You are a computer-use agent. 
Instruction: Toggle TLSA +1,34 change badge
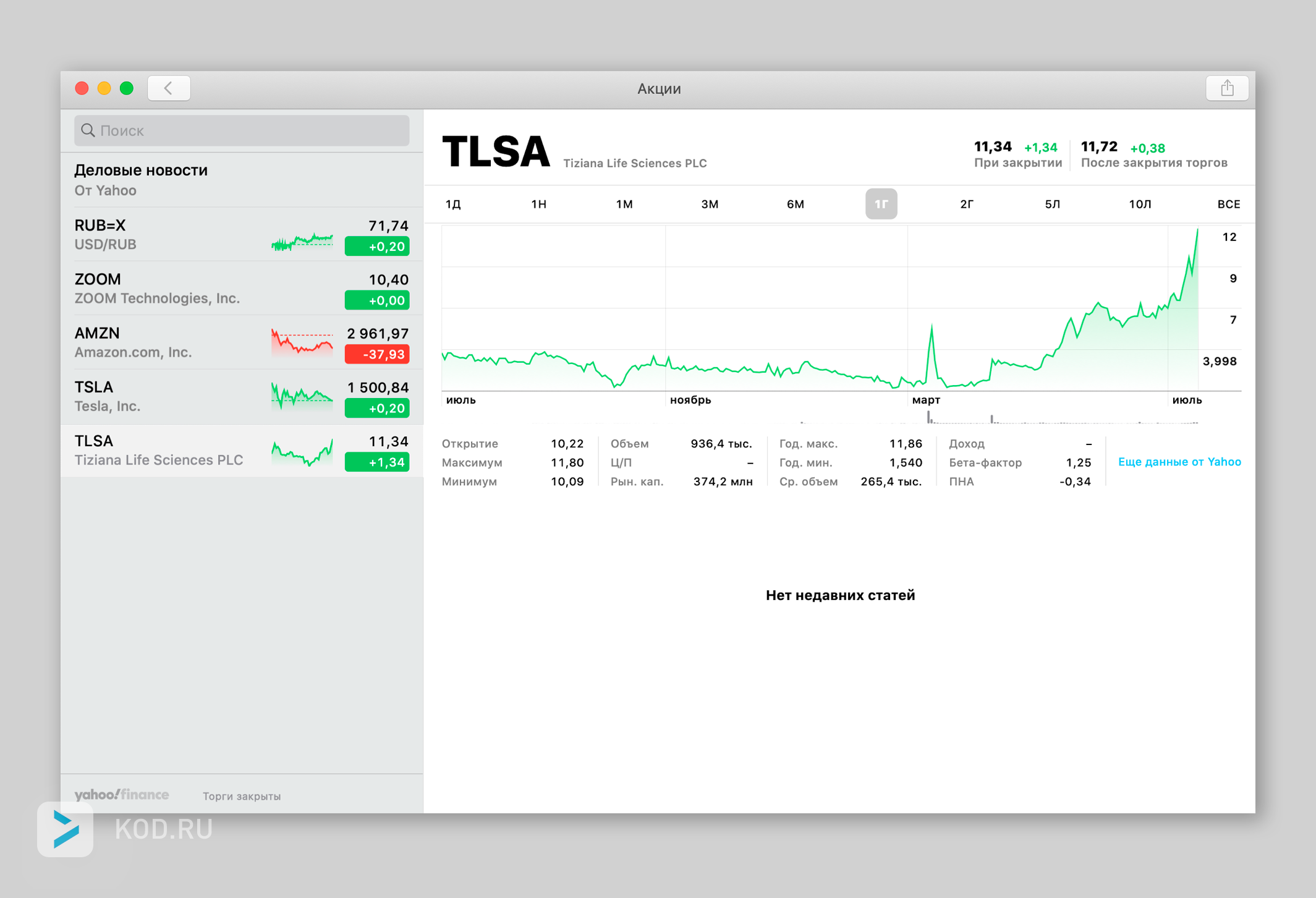(377, 462)
